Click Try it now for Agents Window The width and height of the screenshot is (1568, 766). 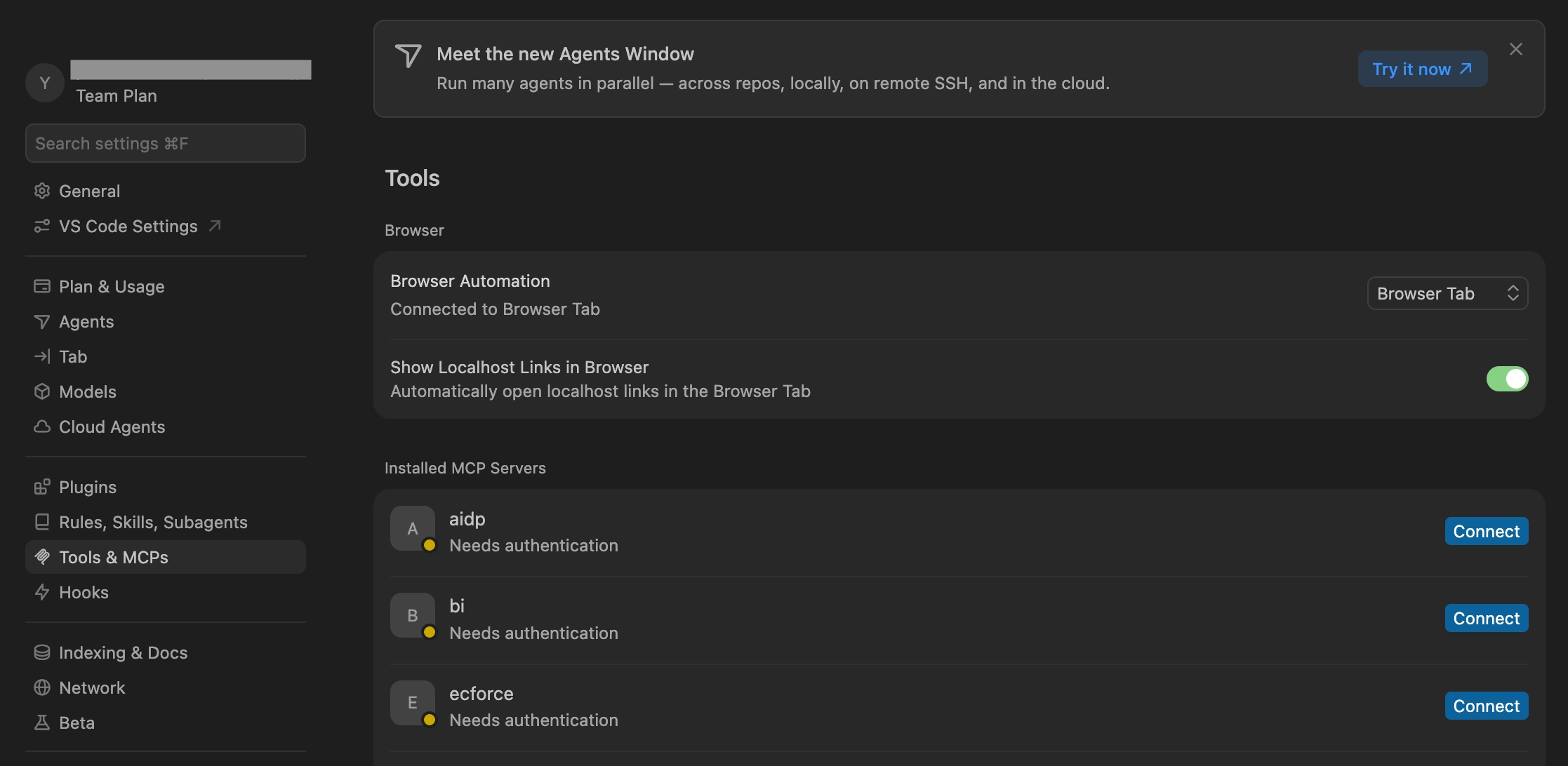click(1422, 69)
